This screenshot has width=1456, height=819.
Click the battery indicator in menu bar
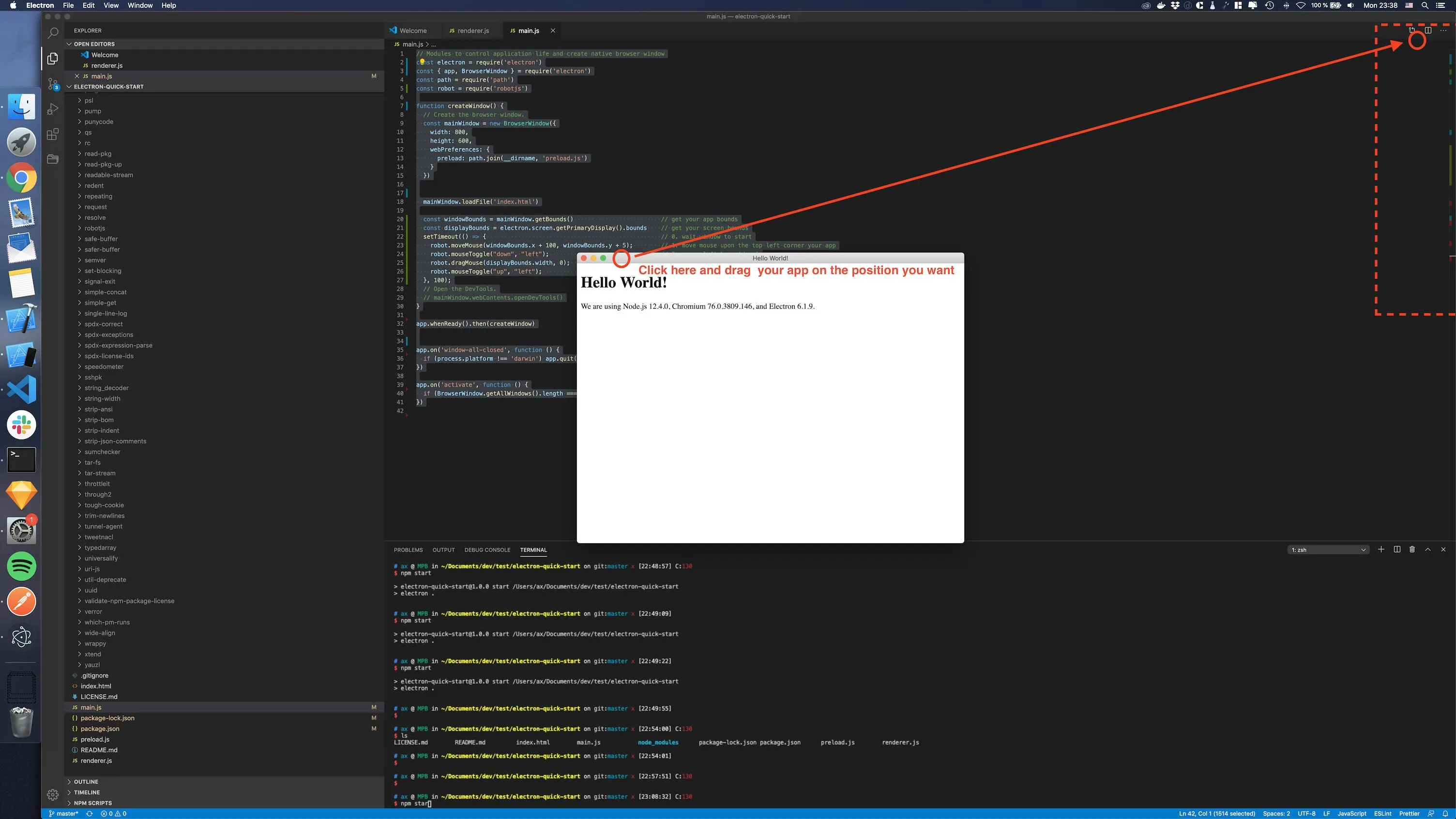pos(1336,6)
